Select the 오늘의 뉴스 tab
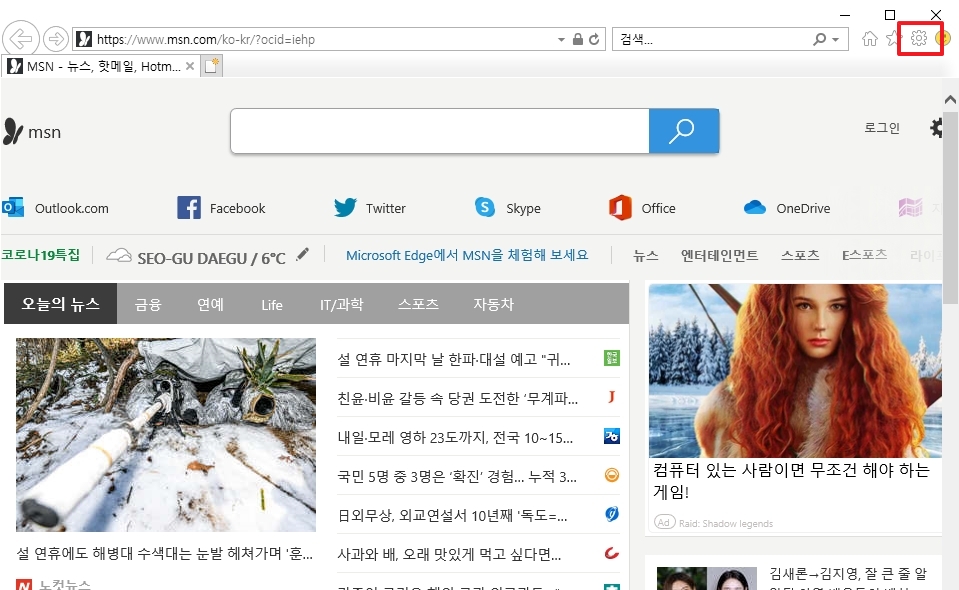This screenshot has width=959, height=590. coord(61,303)
